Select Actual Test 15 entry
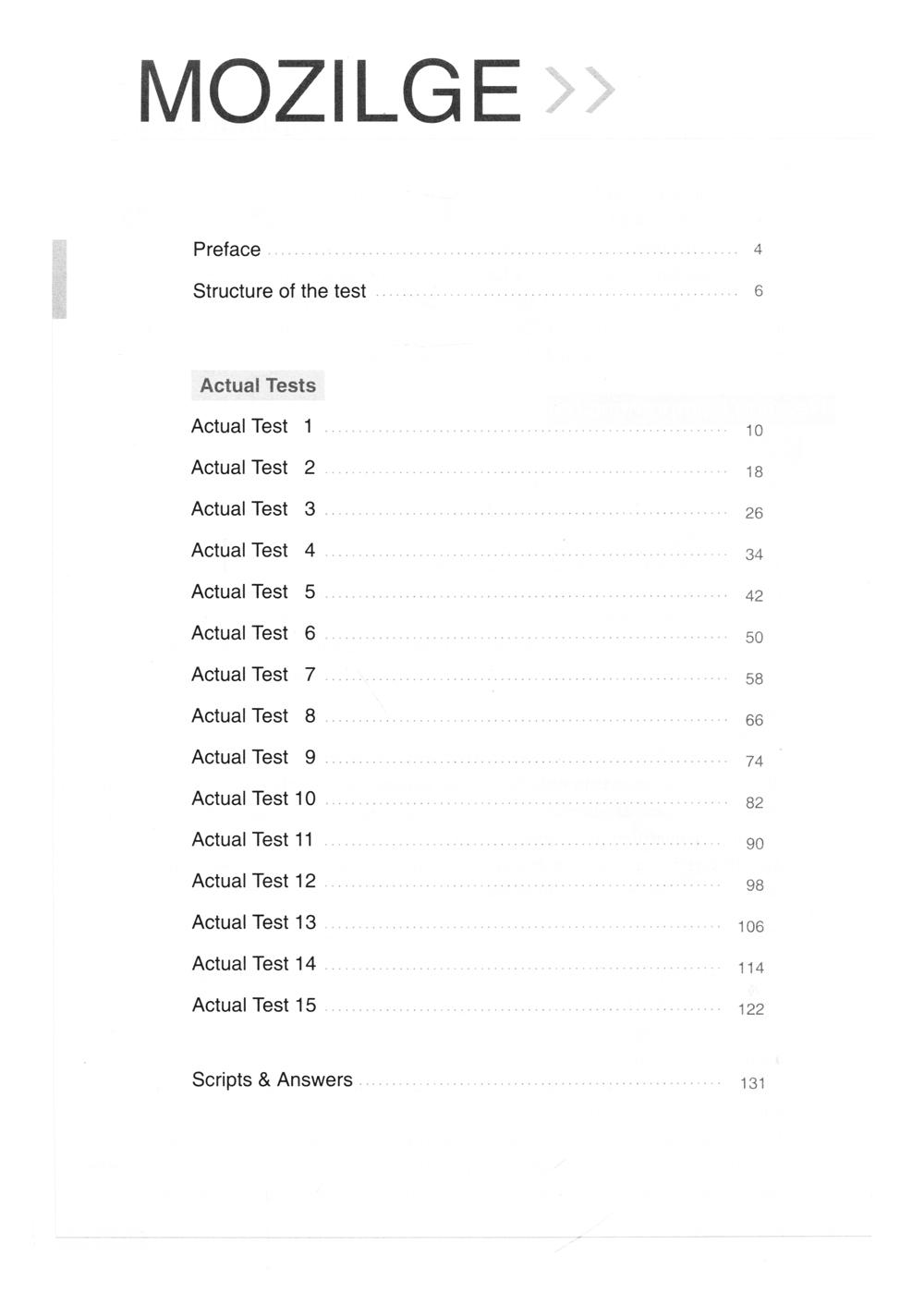The width and height of the screenshot is (924, 1305). tap(253, 1005)
